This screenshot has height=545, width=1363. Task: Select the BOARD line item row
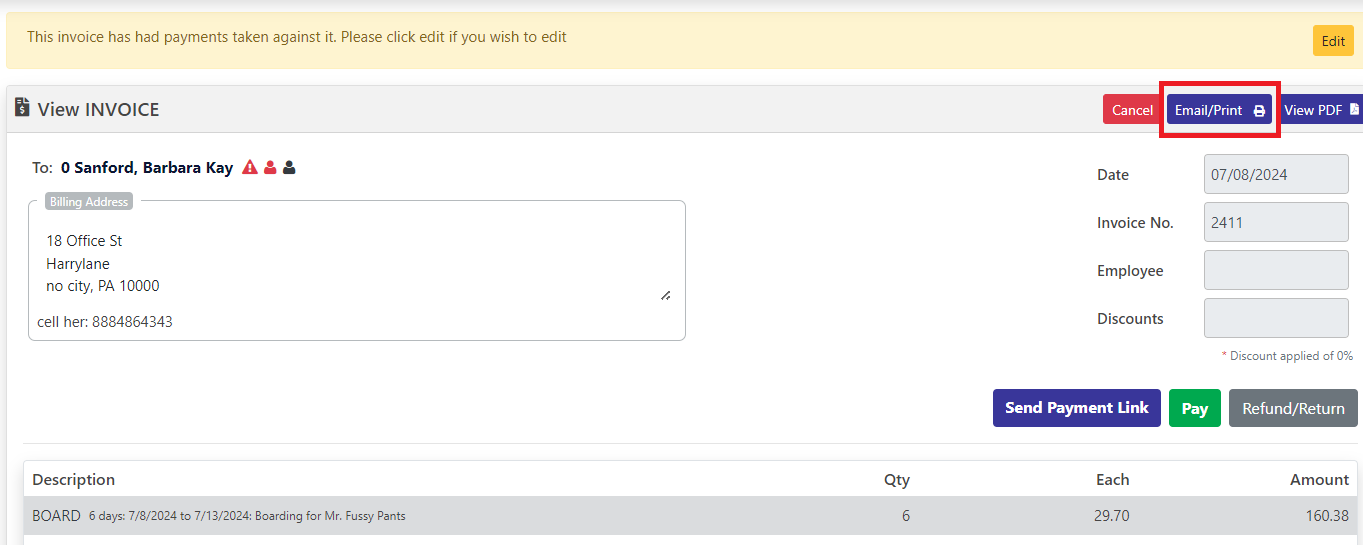[690, 516]
